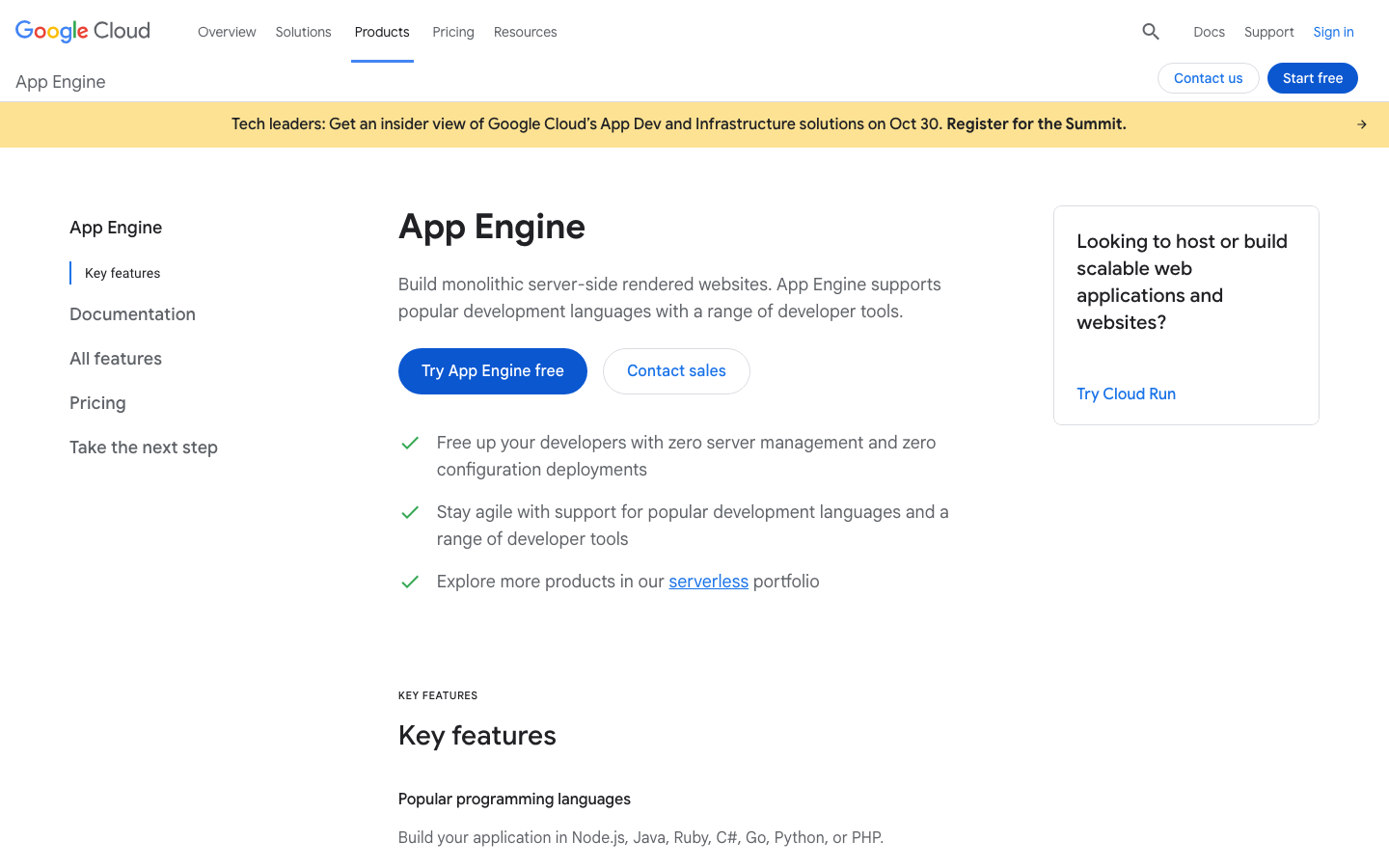Open the Overview menu
The image size is (1389, 868).
(227, 32)
